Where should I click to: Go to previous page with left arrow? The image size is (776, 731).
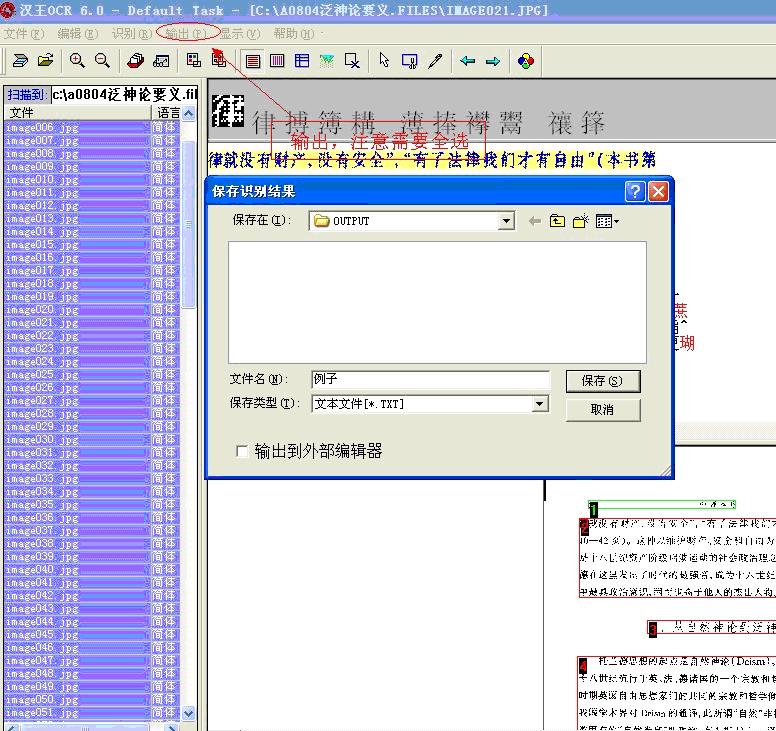click(x=467, y=61)
